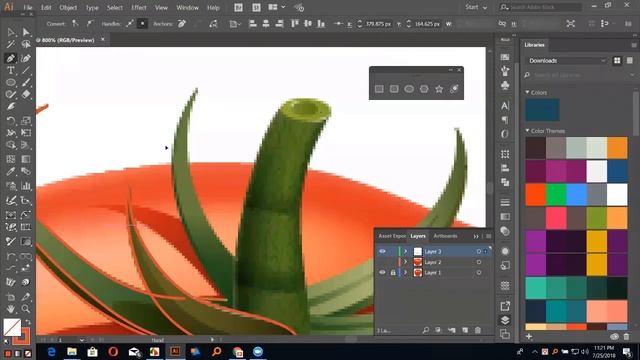Viewport: 640px width, 360px height.
Task: Pick the Magic Wand tool
Action: [11, 44]
